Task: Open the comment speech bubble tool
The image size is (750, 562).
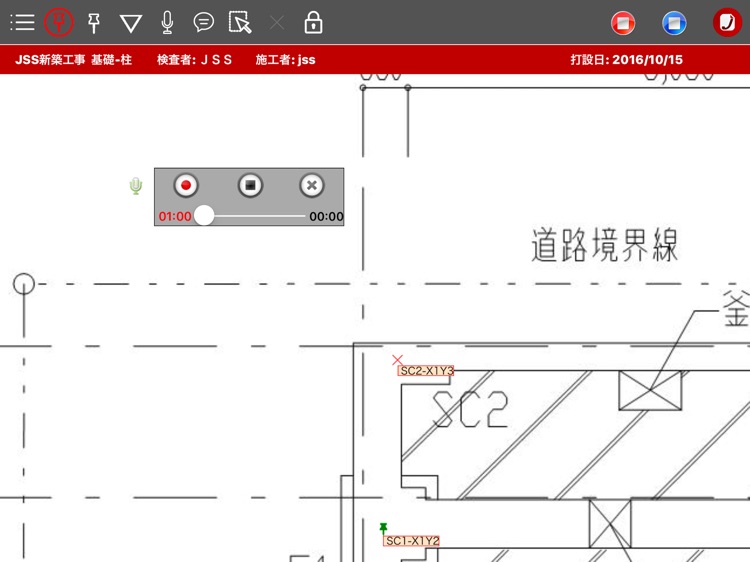Action: point(203,22)
